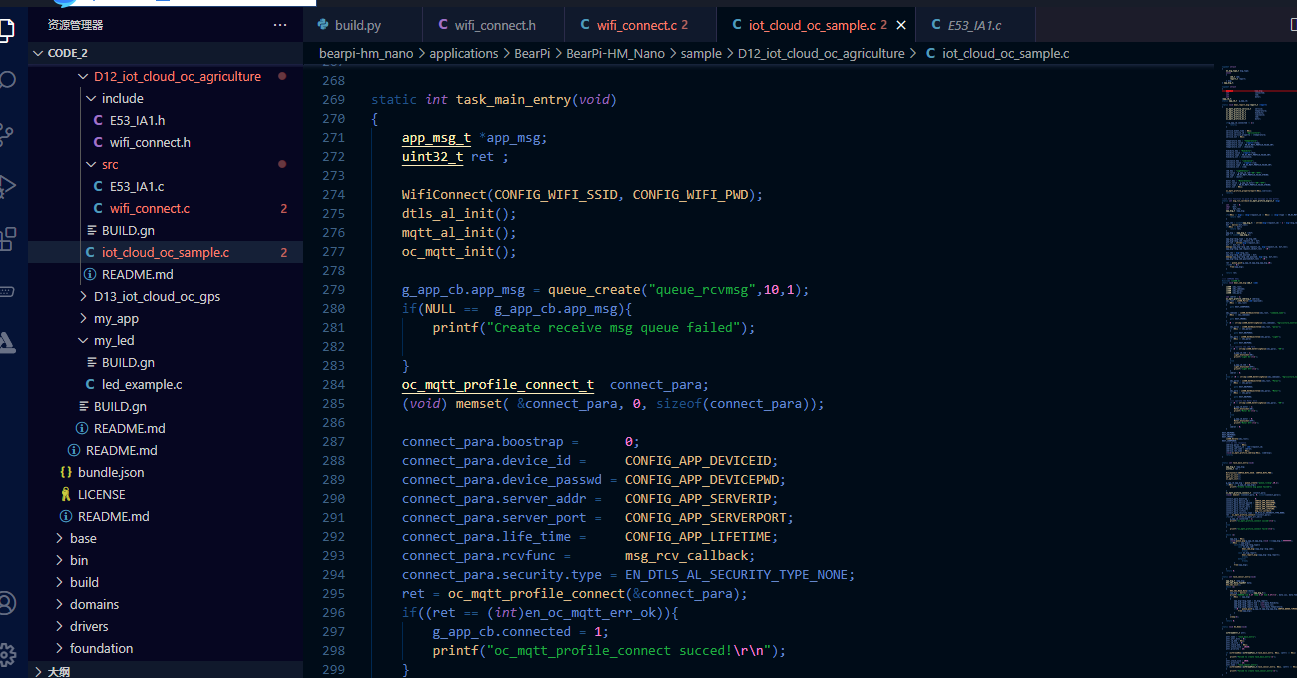The image size is (1297, 678).
Task: Collapse the my_led folder
Action: 165,340
